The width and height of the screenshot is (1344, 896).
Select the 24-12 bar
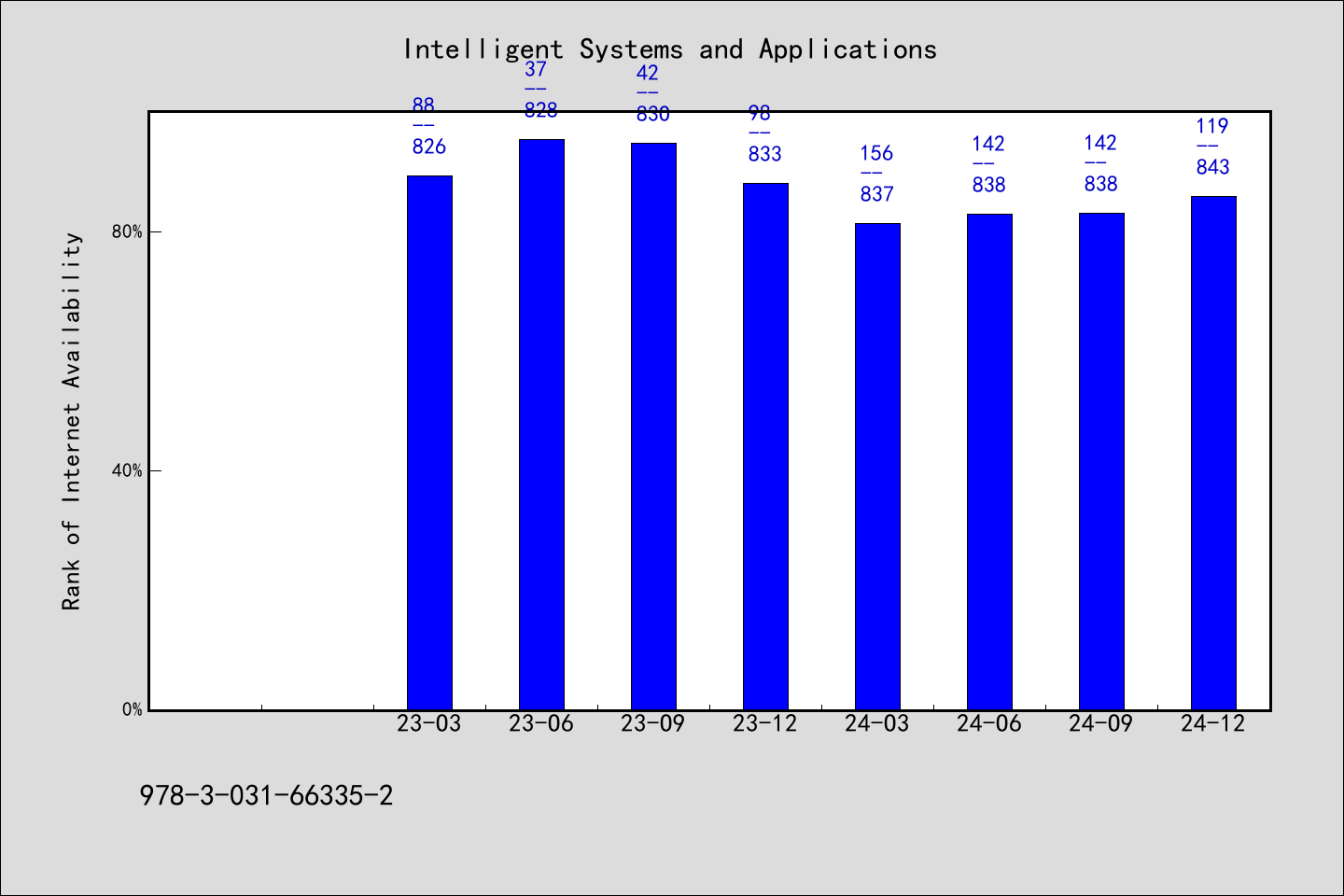pyautogui.click(x=1213, y=453)
